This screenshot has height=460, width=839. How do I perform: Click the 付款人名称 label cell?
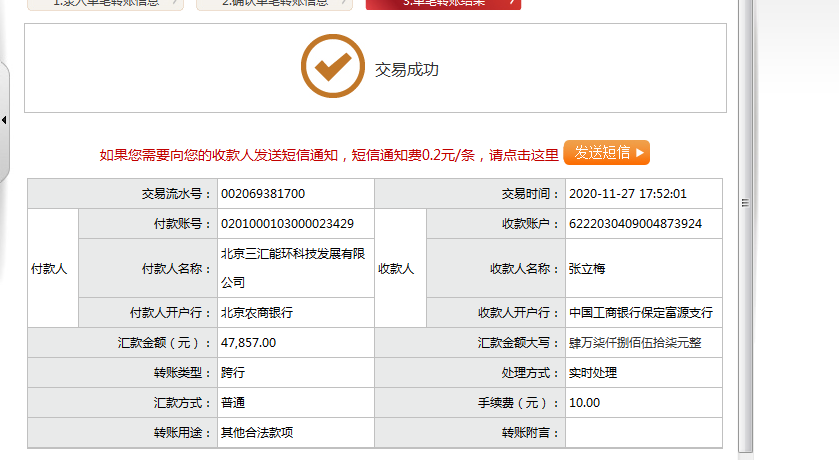pyautogui.click(x=148, y=268)
